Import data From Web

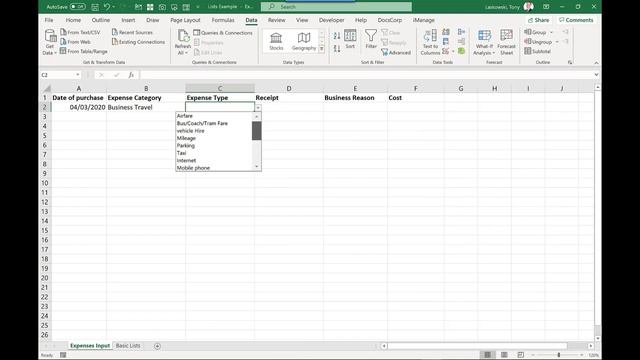[x=76, y=42]
